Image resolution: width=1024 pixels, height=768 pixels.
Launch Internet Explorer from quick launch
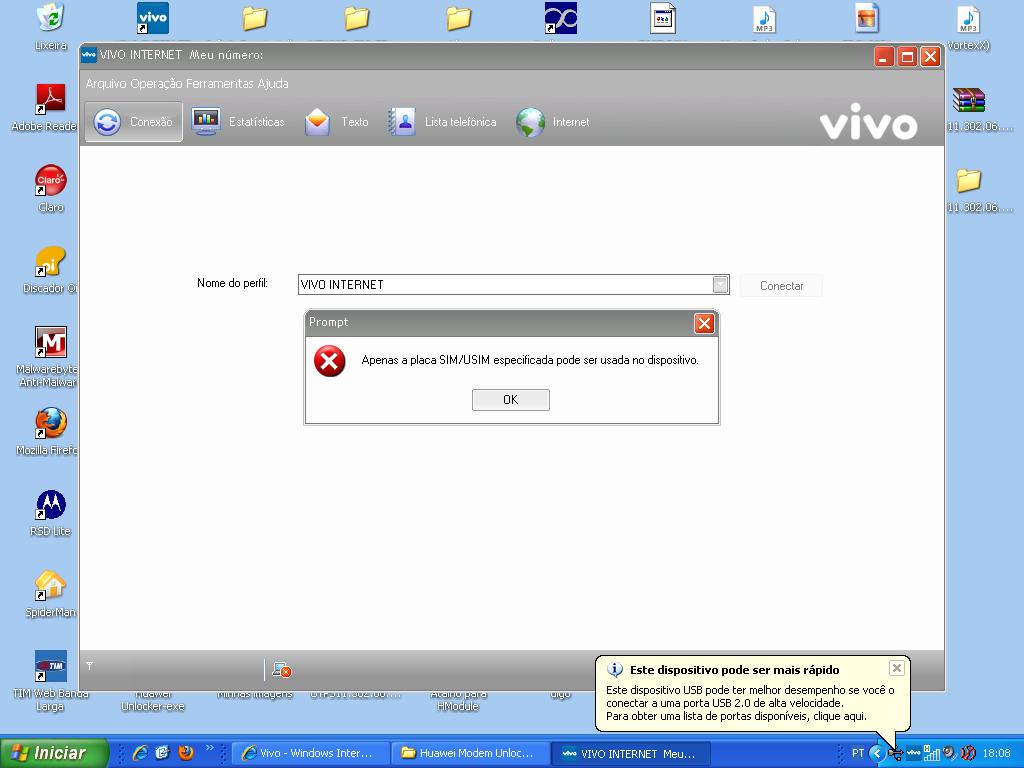pyautogui.click(x=140, y=753)
